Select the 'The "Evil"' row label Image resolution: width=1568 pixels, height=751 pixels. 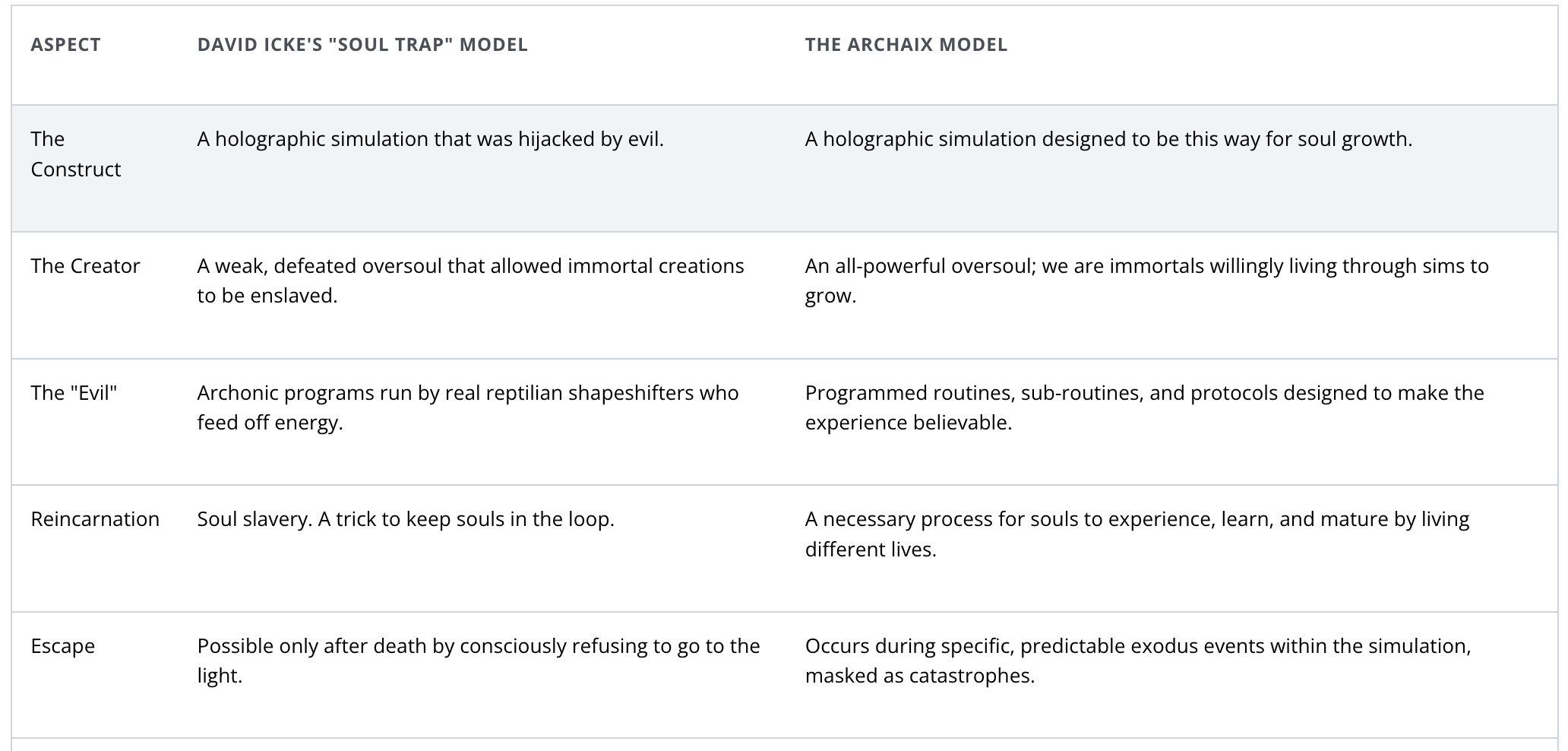pyautogui.click(x=74, y=393)
